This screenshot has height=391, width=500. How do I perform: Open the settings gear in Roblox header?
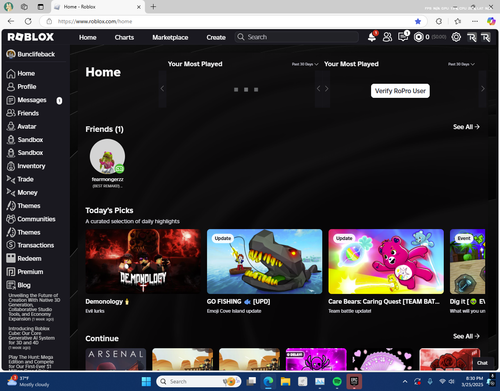[x=456, y=37]
